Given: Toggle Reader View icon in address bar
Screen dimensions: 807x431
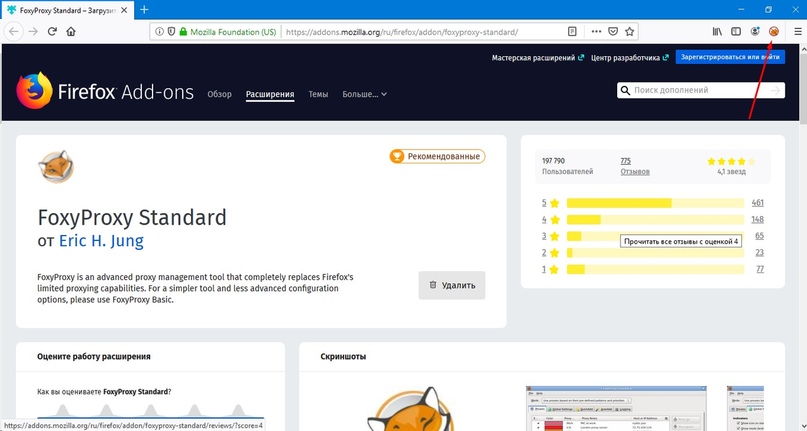Looking at the screenshot, I should coord(572,31).
